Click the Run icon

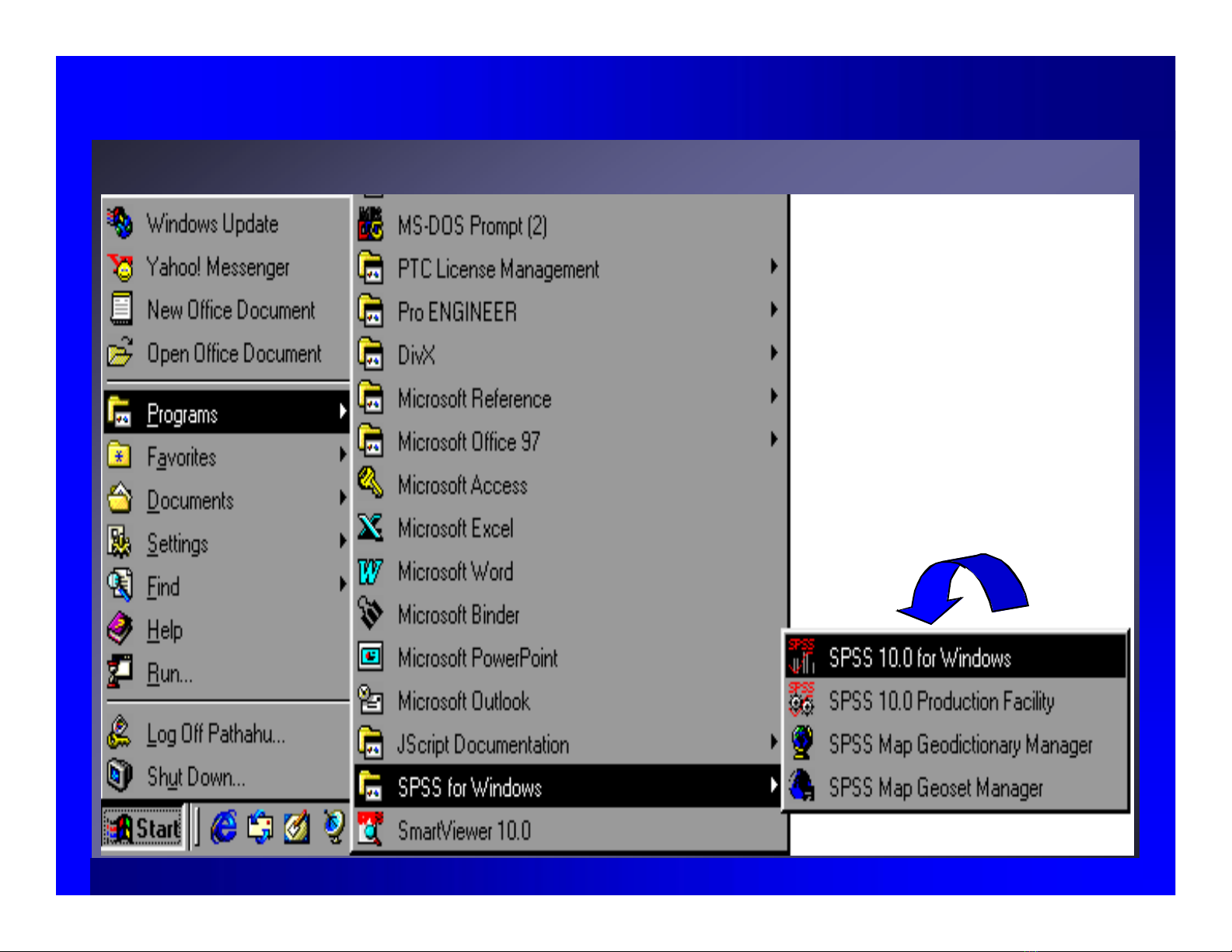click(x=120, y=671)
